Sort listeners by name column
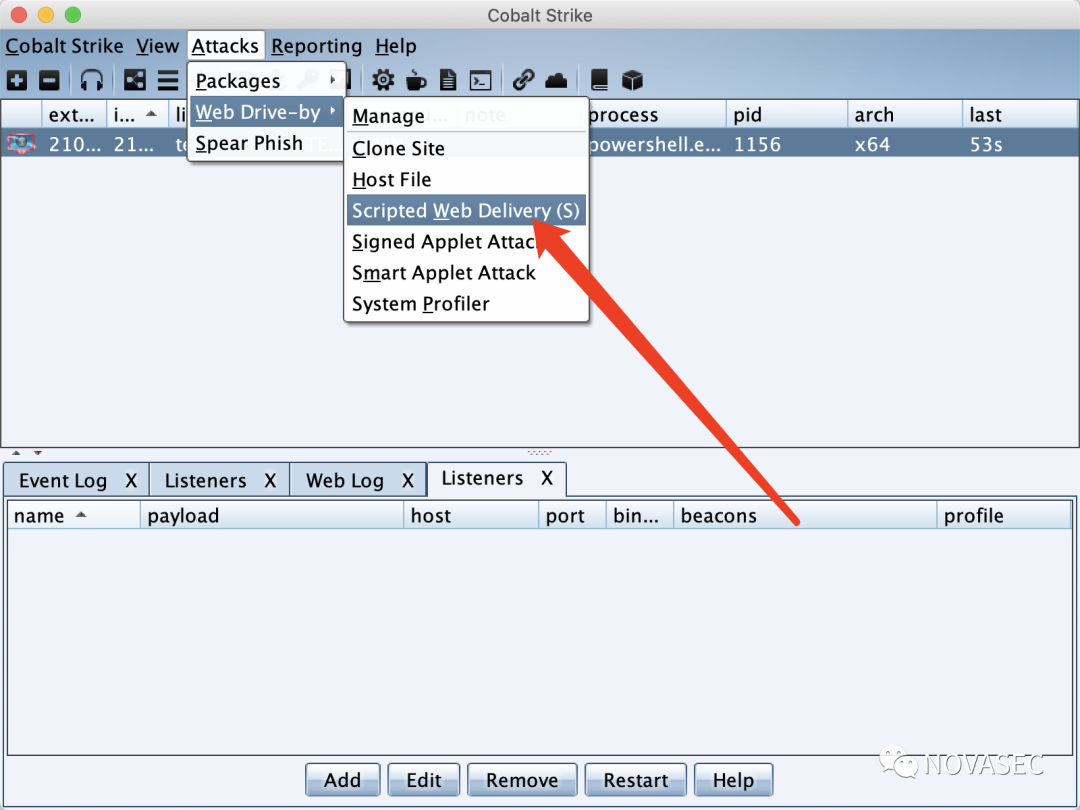 [73, 515]
